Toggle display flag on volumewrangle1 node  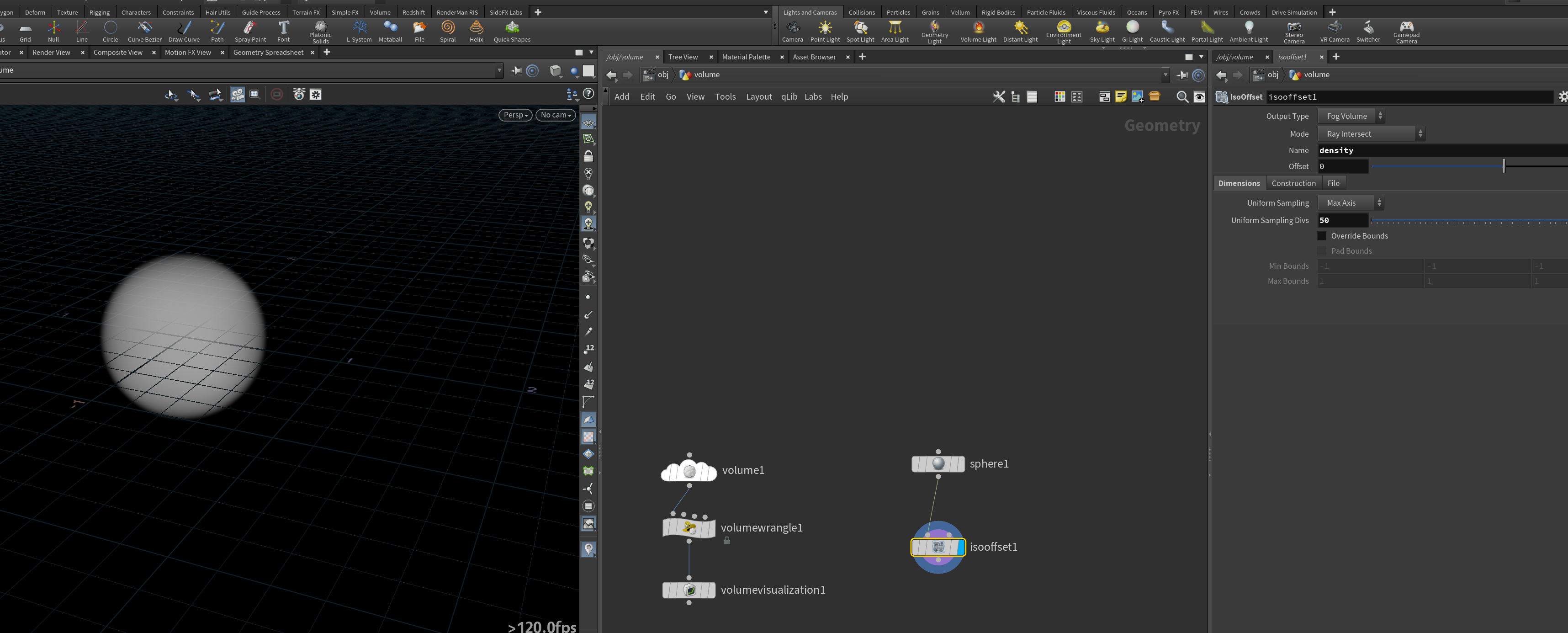(710, 528)
